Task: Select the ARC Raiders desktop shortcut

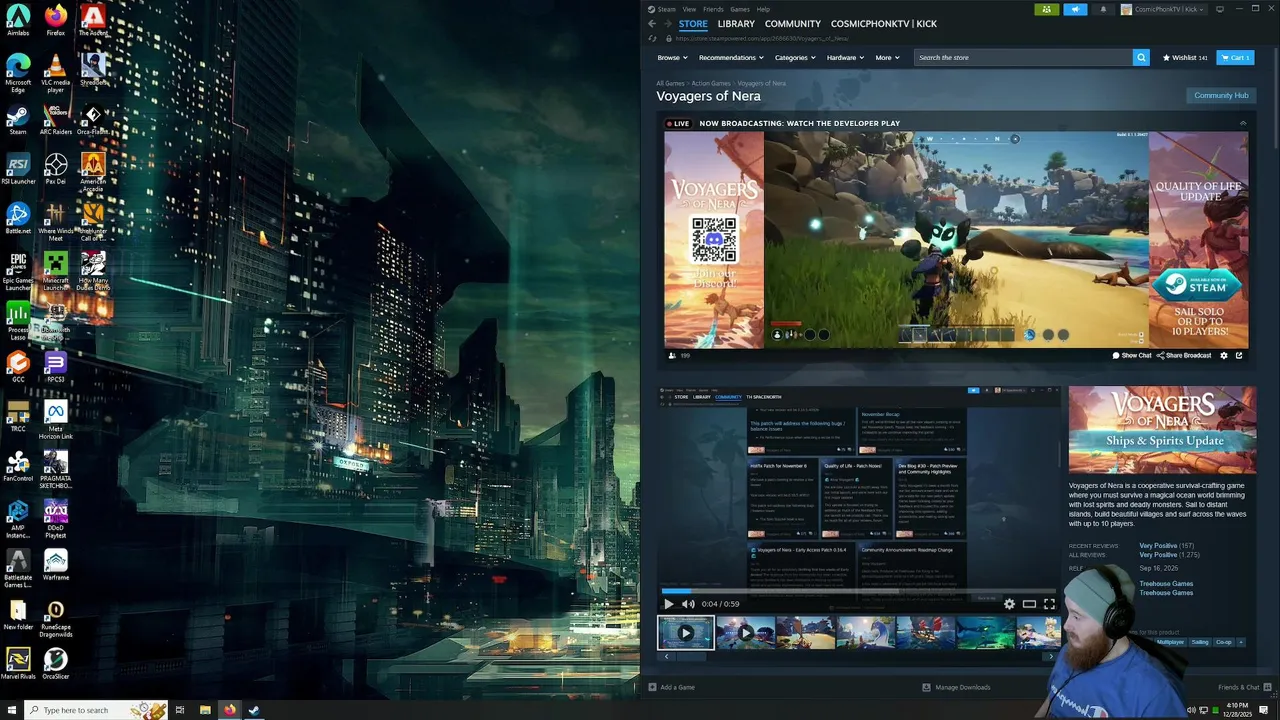Action: coord(56,120)
